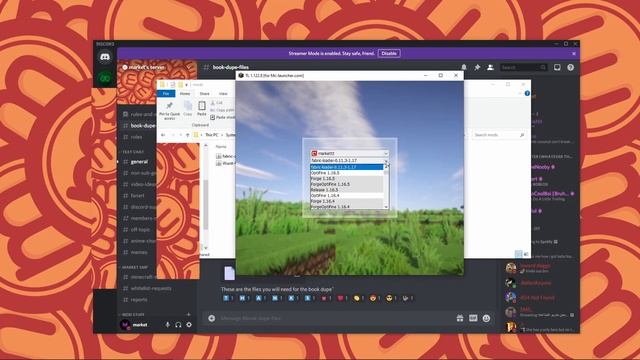Open the Home tab in Explorer ribbon
This screenshot has width=640, height=360.
coord(185,94)
